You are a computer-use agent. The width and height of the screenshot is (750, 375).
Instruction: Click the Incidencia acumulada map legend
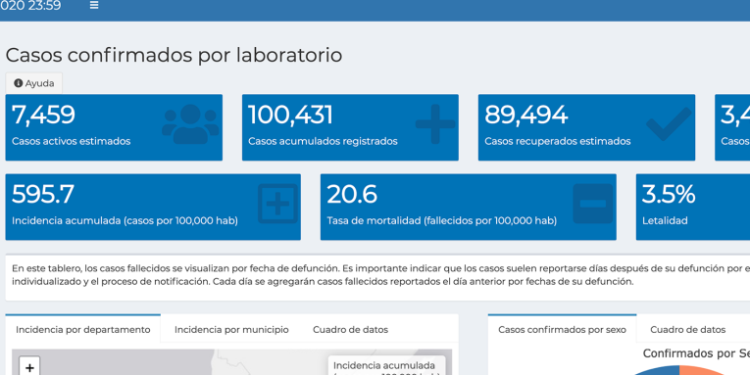[386, 366]
